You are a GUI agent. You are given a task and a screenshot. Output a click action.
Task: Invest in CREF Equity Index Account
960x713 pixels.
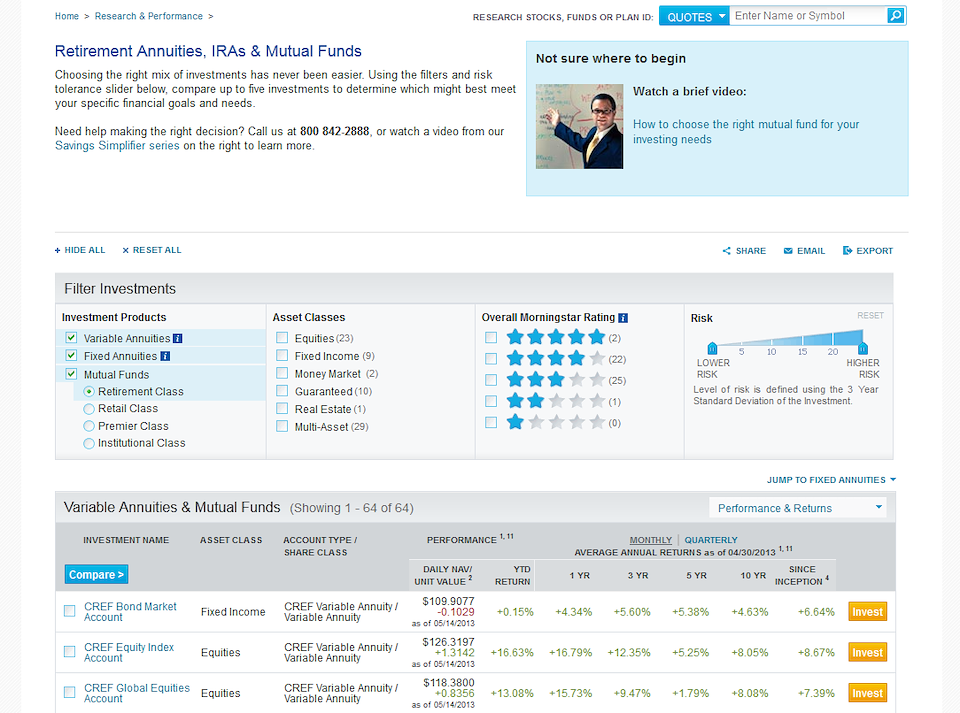868,652
